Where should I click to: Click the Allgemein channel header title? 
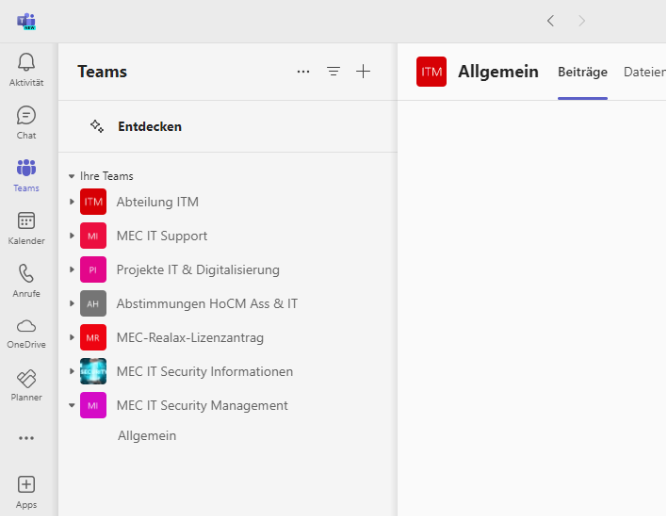[x=498, y=71]
